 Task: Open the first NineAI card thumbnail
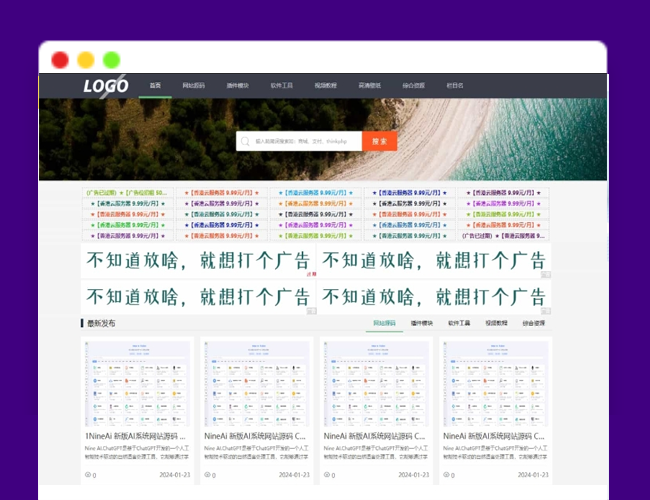(x=137, y=383)
